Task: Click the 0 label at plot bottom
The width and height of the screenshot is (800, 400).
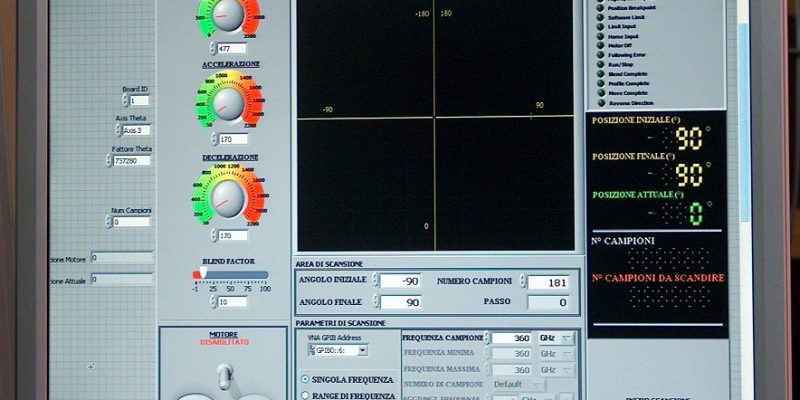Action: (x=426, y=226)
